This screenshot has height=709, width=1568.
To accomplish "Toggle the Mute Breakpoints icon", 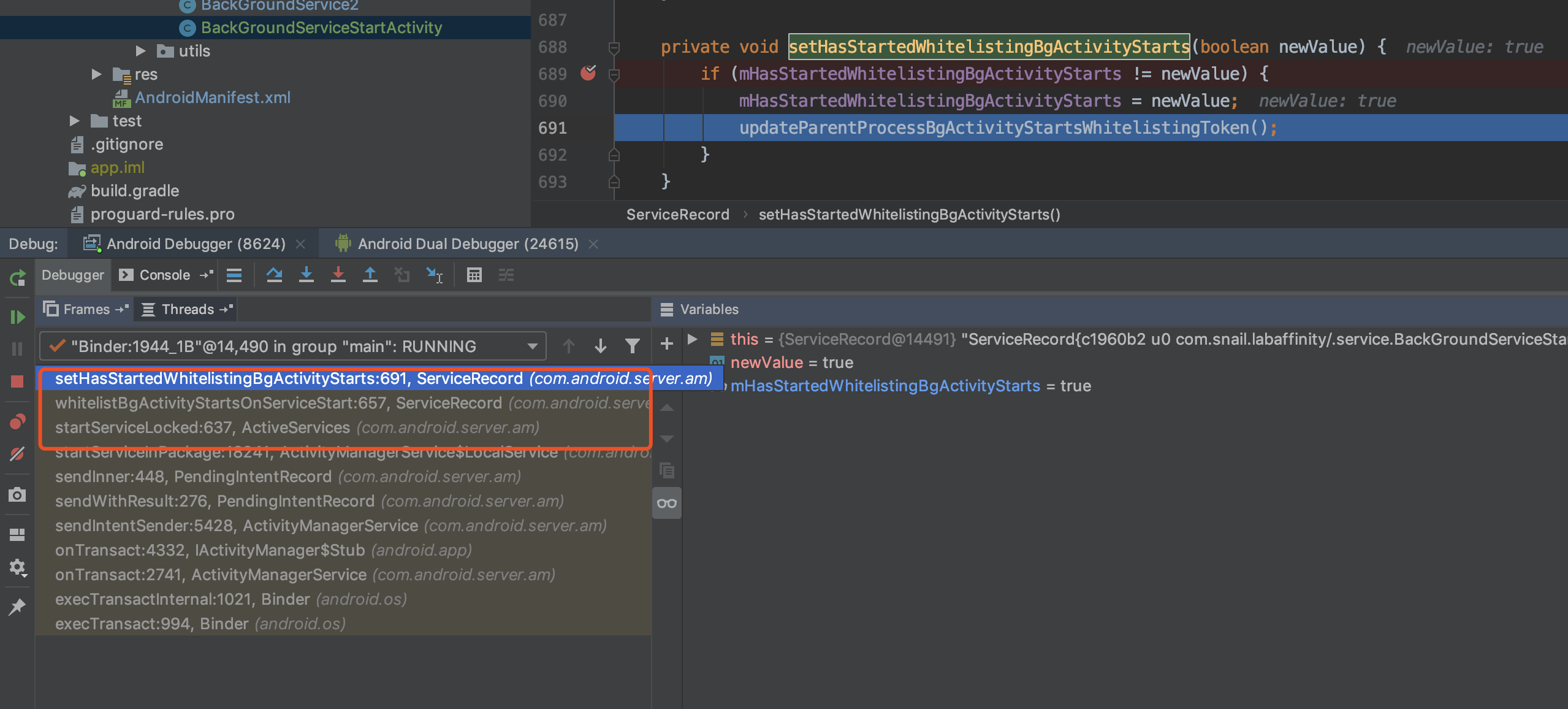I will point(17,454).
